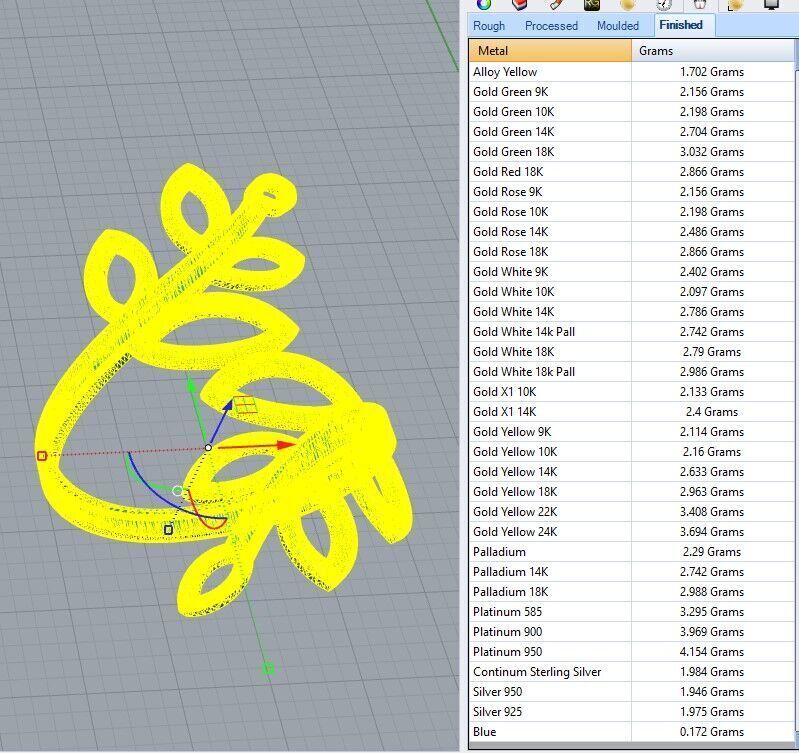Click the gumball green Y-axis arrow
799x753 pixels.
tap(192, 387)
